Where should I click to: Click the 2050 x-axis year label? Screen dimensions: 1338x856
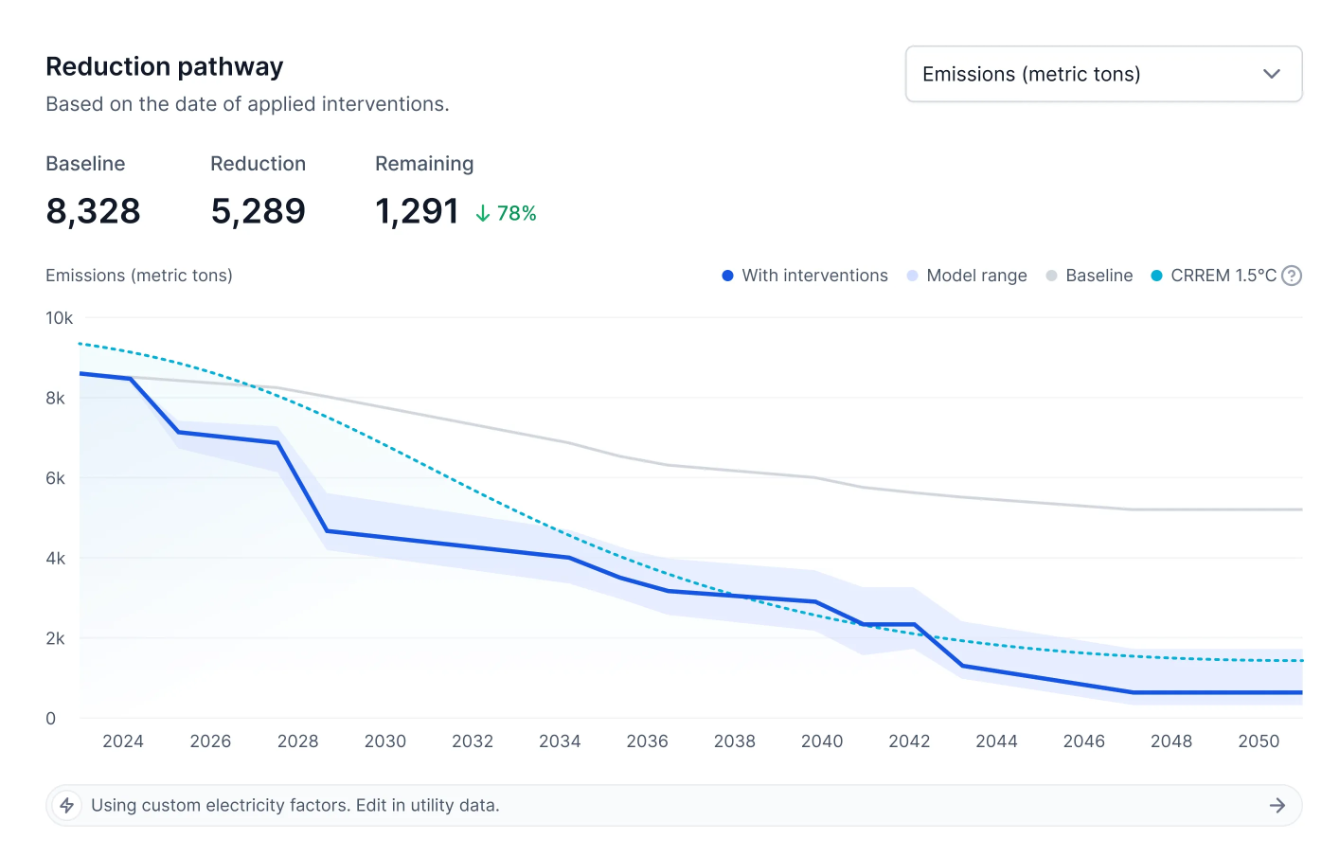coord(1258,741)
